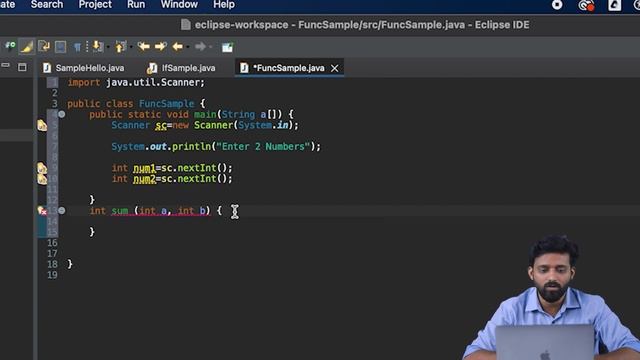The width and height of the screenshot is (640, 360).
Task: Collapse the sum method fold marker
Action: [62, 211]
